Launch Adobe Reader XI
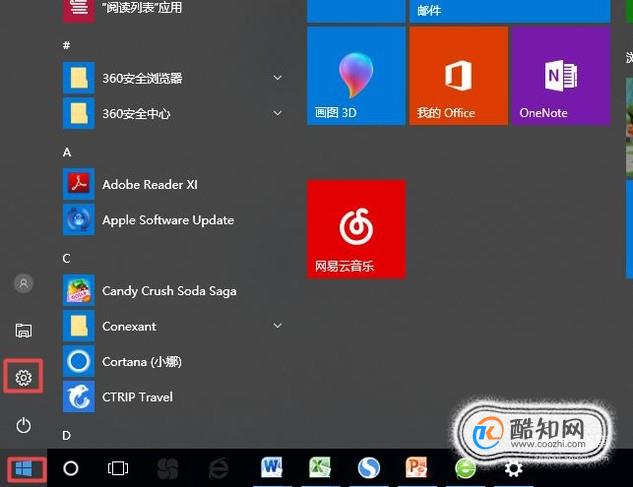This screenshot has height=487, width=633. 174,184
